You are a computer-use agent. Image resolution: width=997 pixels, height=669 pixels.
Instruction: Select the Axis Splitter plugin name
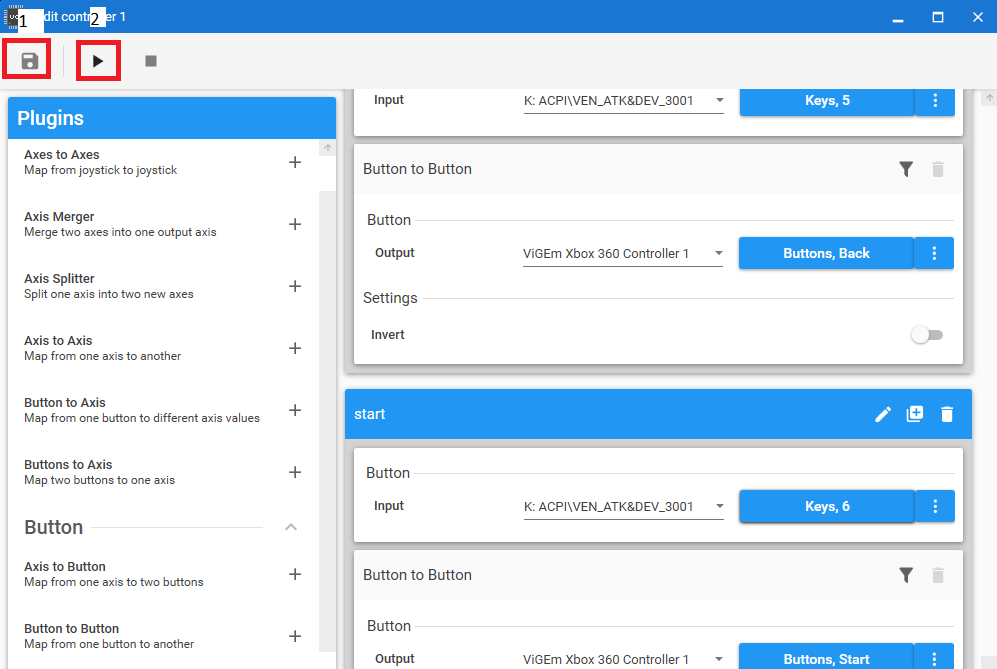click(x=59, y=279)
